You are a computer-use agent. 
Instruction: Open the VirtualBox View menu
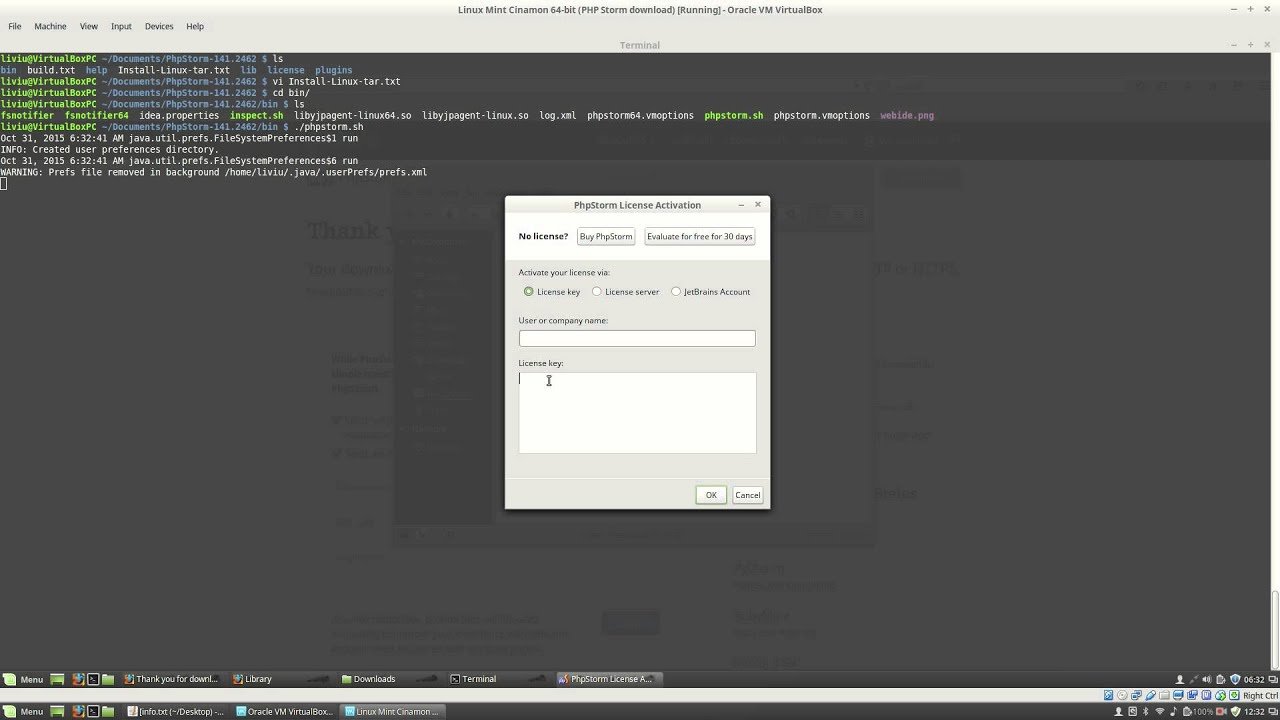coord(89,26)
